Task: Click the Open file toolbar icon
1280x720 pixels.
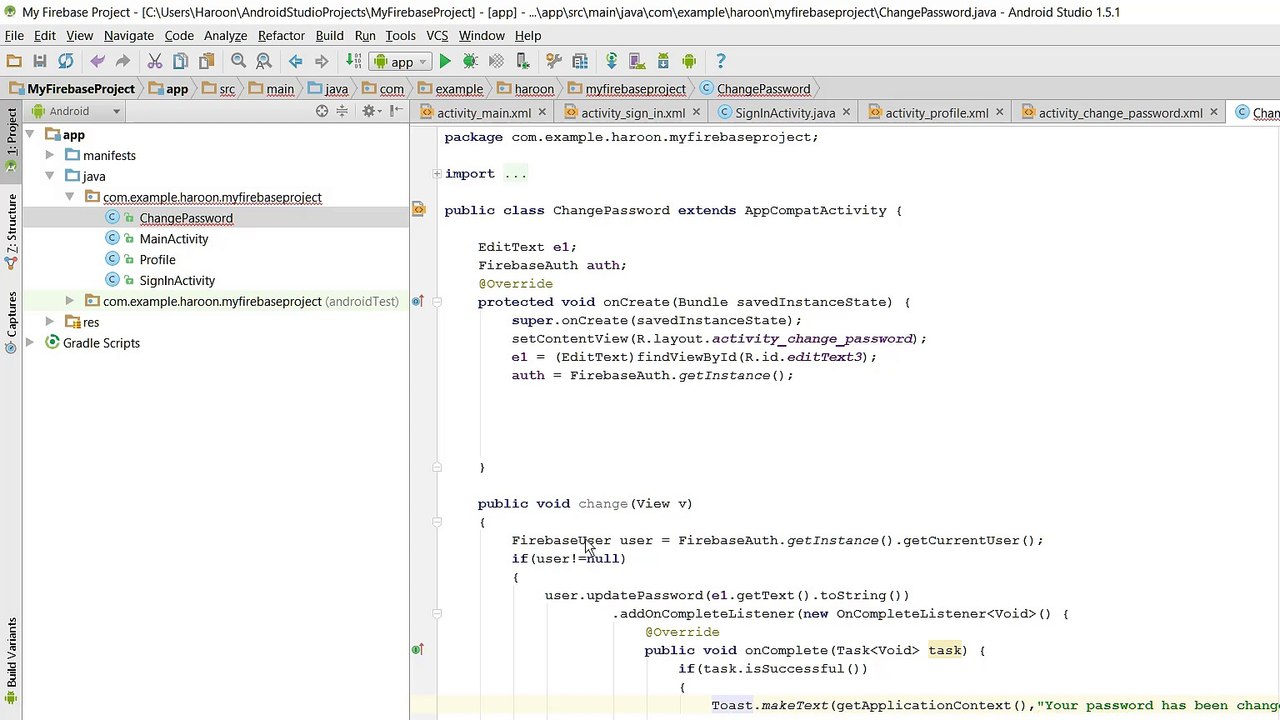Action: tap(14, 62)
